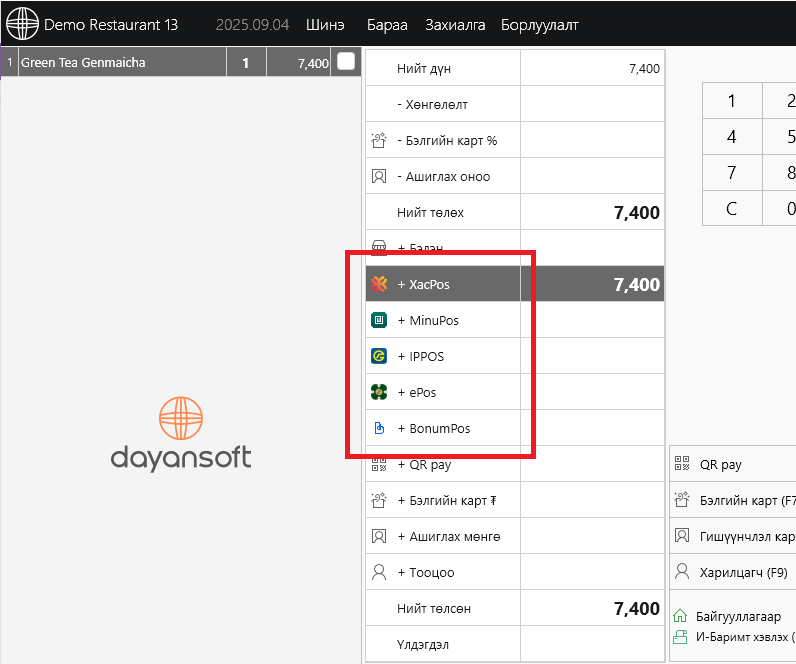Click the member icon beside Ашиглах оноо

(379, 176)
